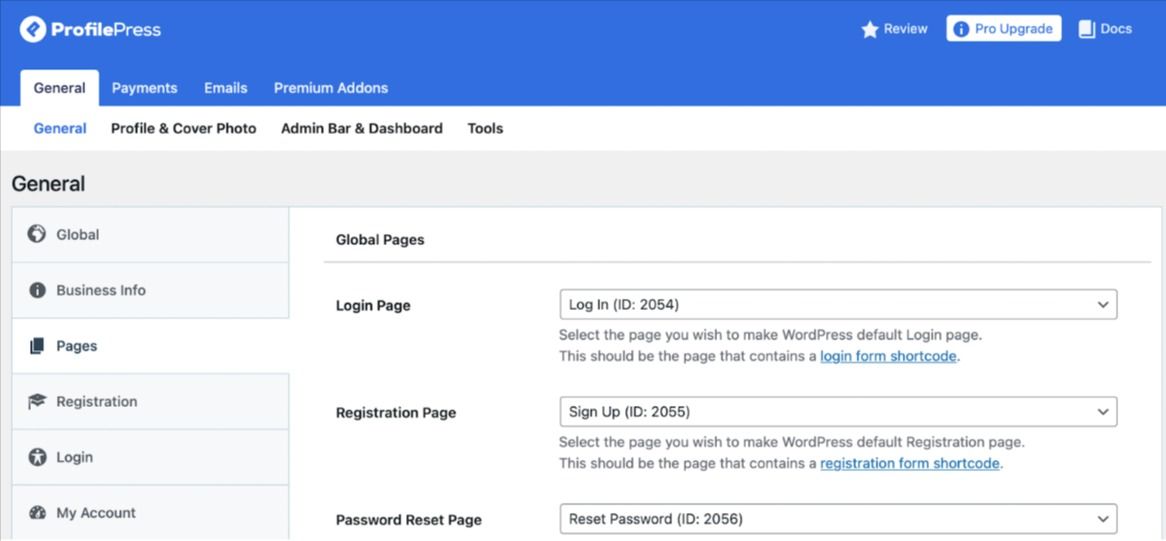
Task: Switch to the Payments tab
Action: tap(144, 88)
